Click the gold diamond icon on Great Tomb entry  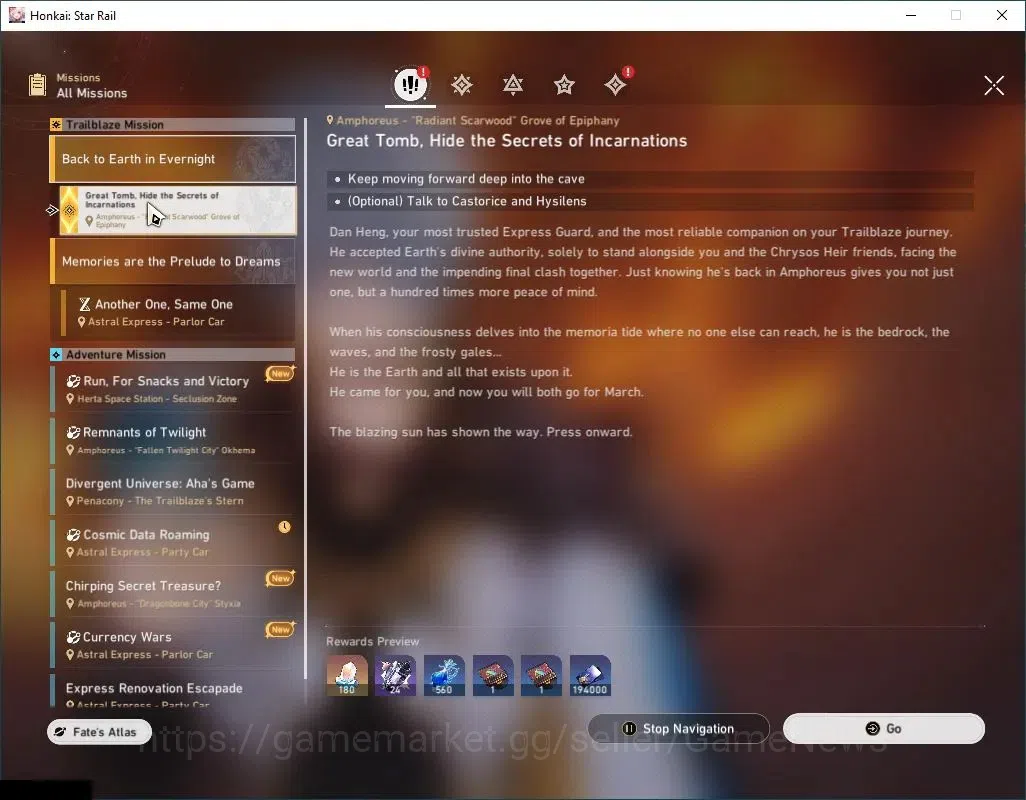click(x=69, y=210)
